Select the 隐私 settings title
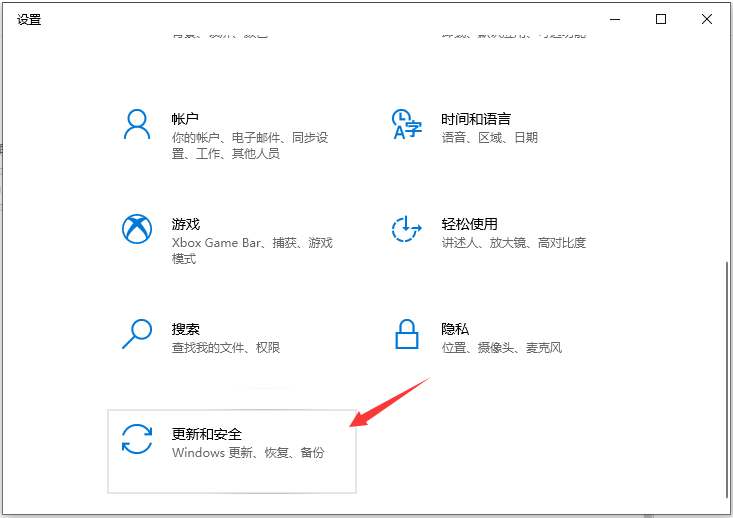The image size is (733, 518). (x=455, y=329)
